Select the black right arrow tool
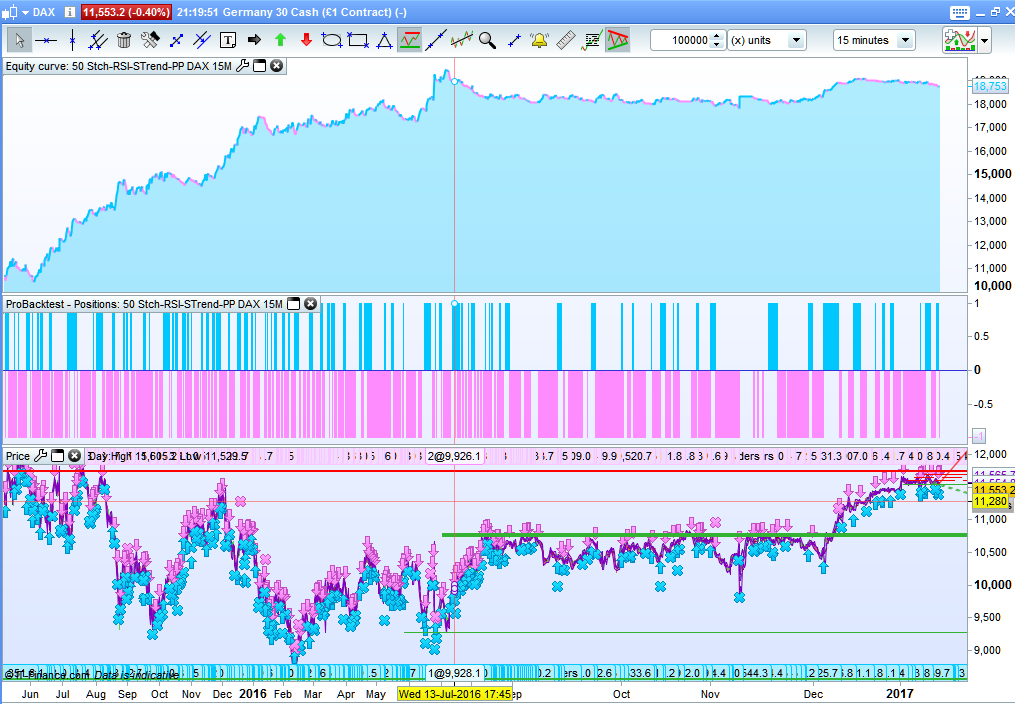 [254, 40]
